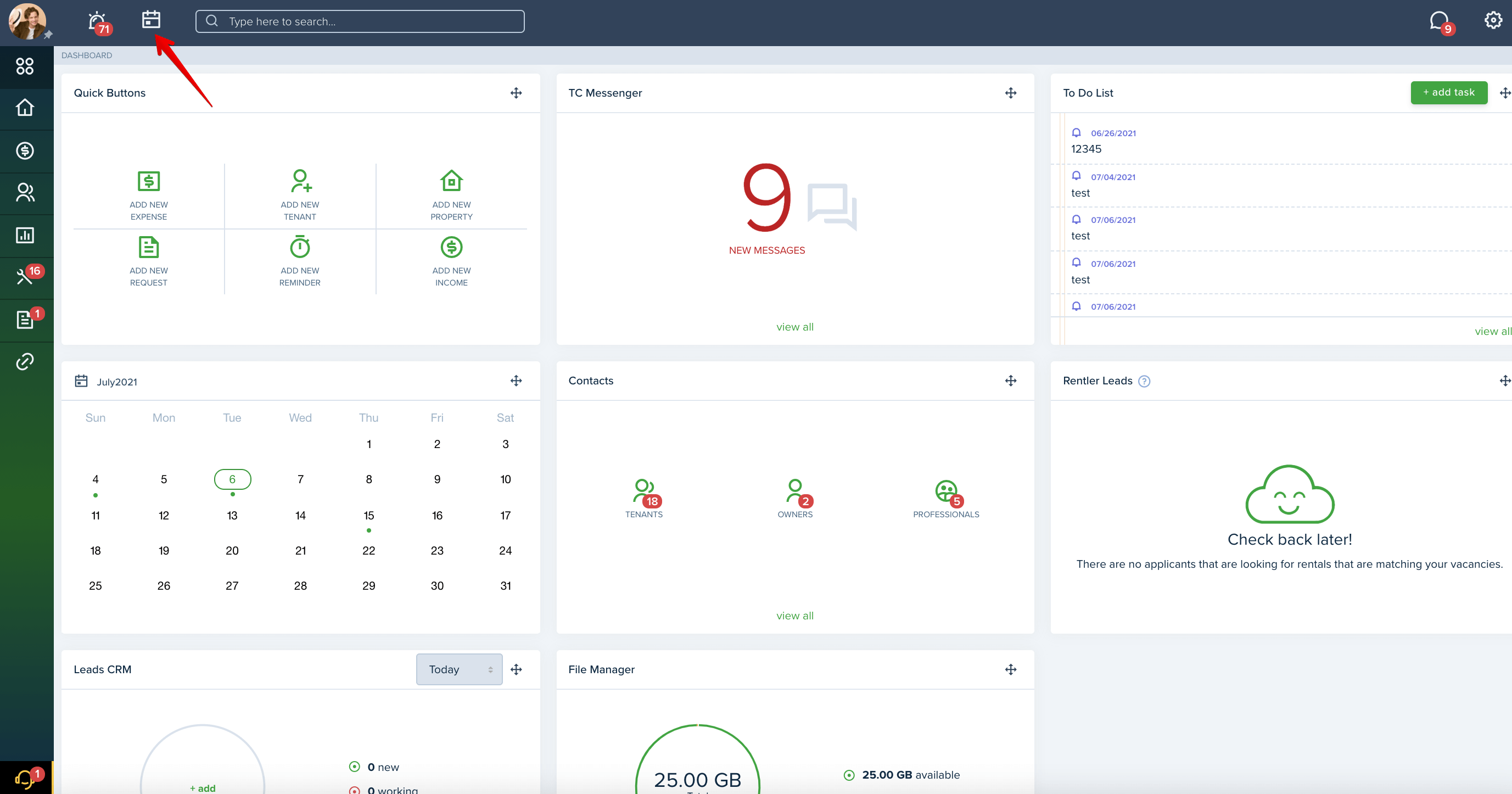Viewport: 1512px width, 794px height.
Task: Open the properties home icon in sidebar
Action: [x=25, y=108]
